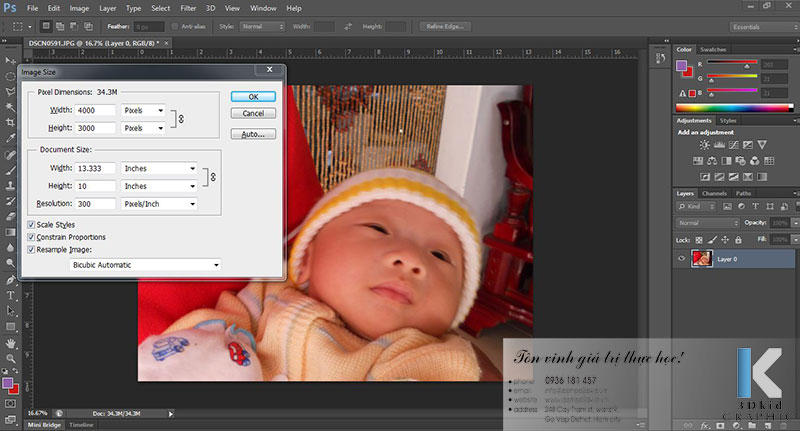The width and height of the screenshot is (800, 431).
Task: Disable the Scale Styles checkbox
Action: coord(32,225)
